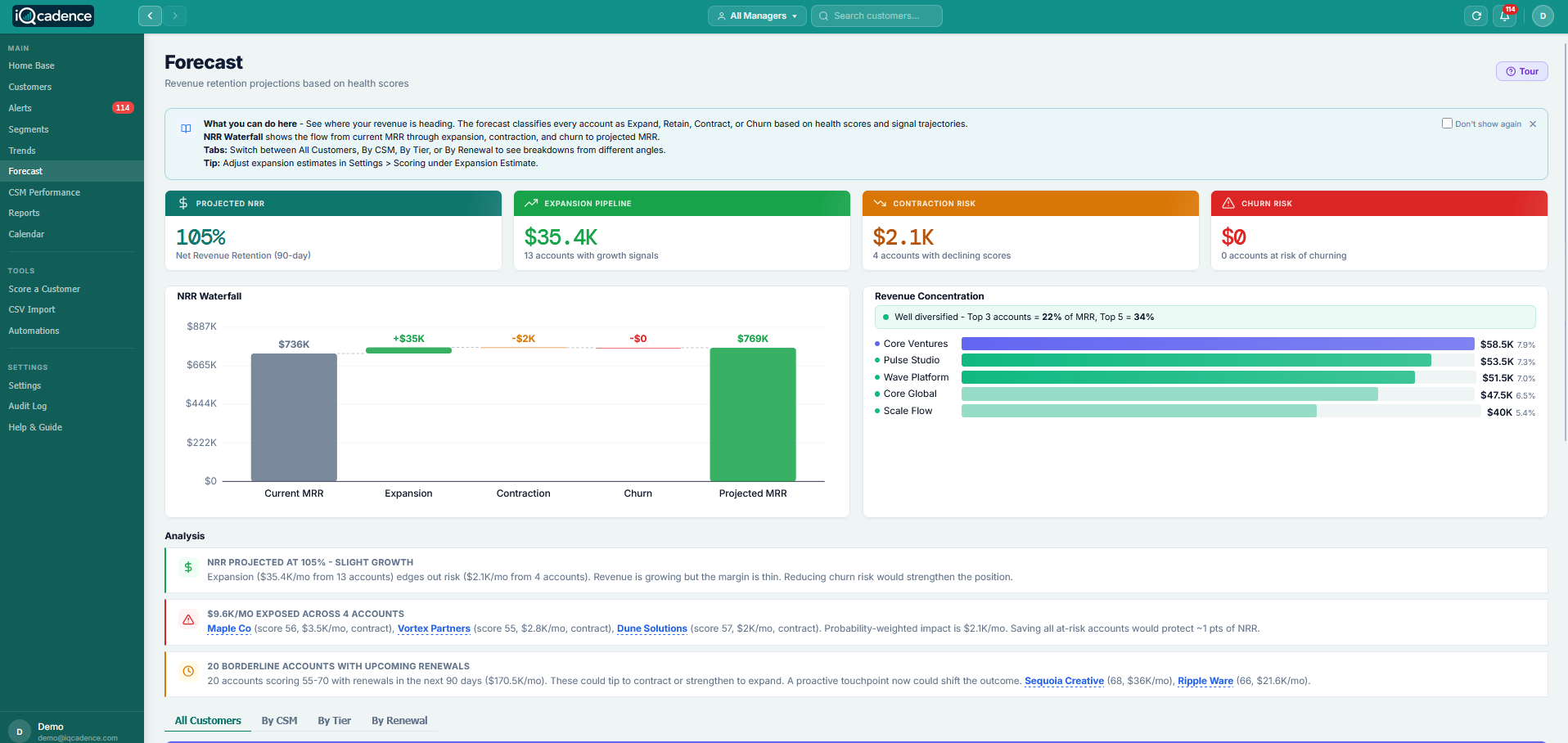
Task: Open the All Managers dropdown
Action: pos(755,16)
